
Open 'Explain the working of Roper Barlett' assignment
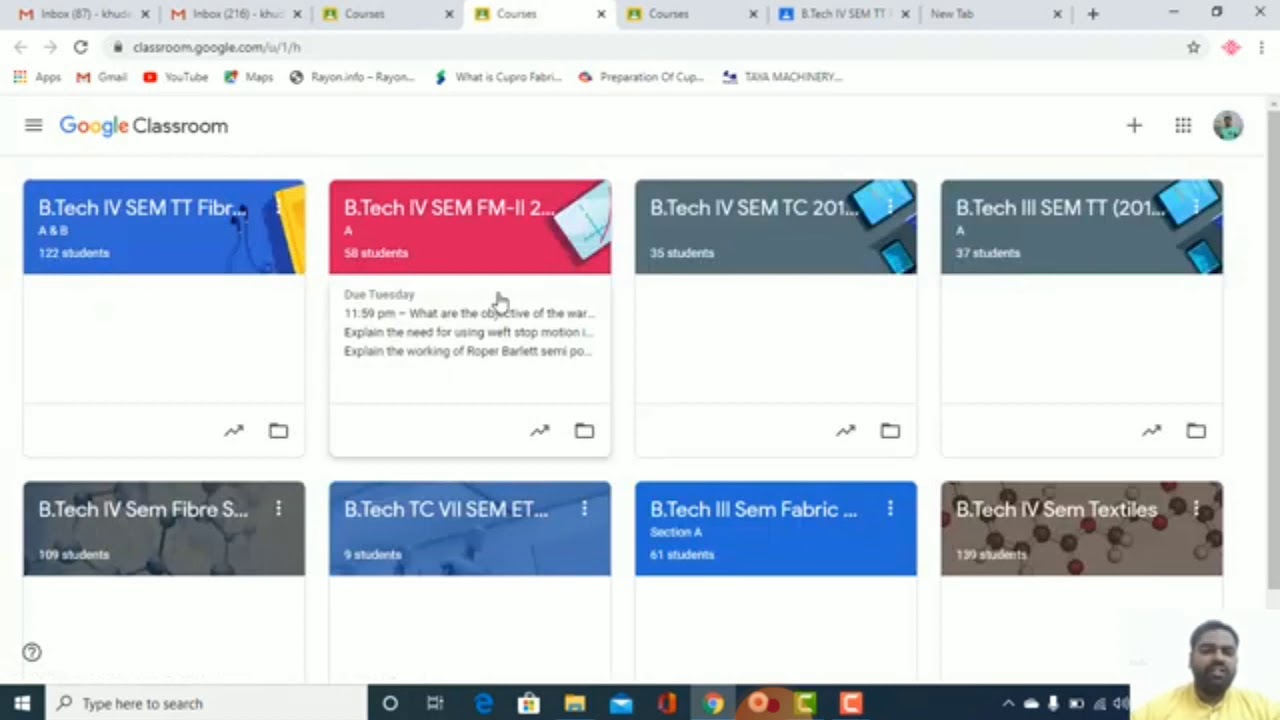click(468, 351)
